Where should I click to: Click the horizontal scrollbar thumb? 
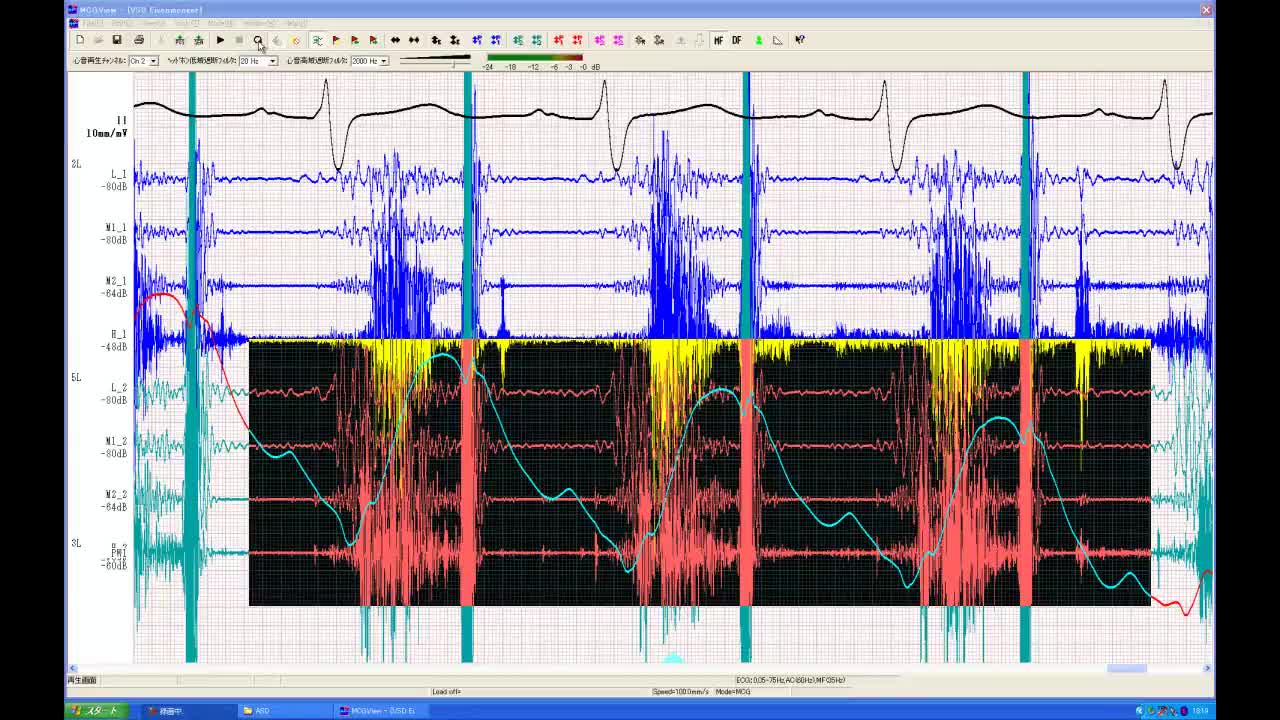[1126, 668]
